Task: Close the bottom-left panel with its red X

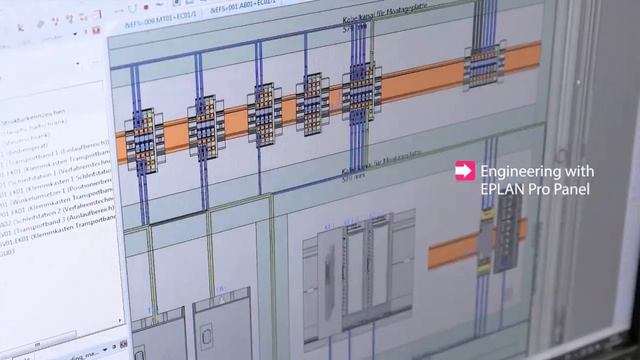Action: point(124,344)
